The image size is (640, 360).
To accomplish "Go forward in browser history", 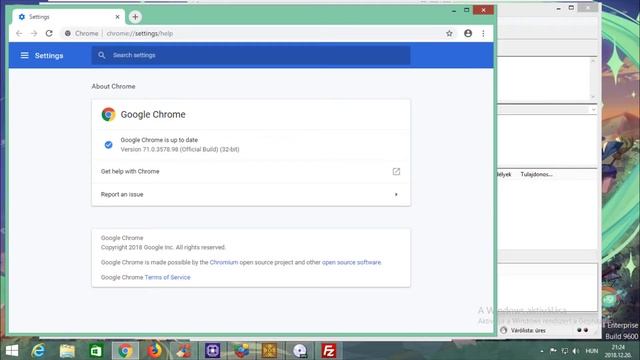I will 34,33.
